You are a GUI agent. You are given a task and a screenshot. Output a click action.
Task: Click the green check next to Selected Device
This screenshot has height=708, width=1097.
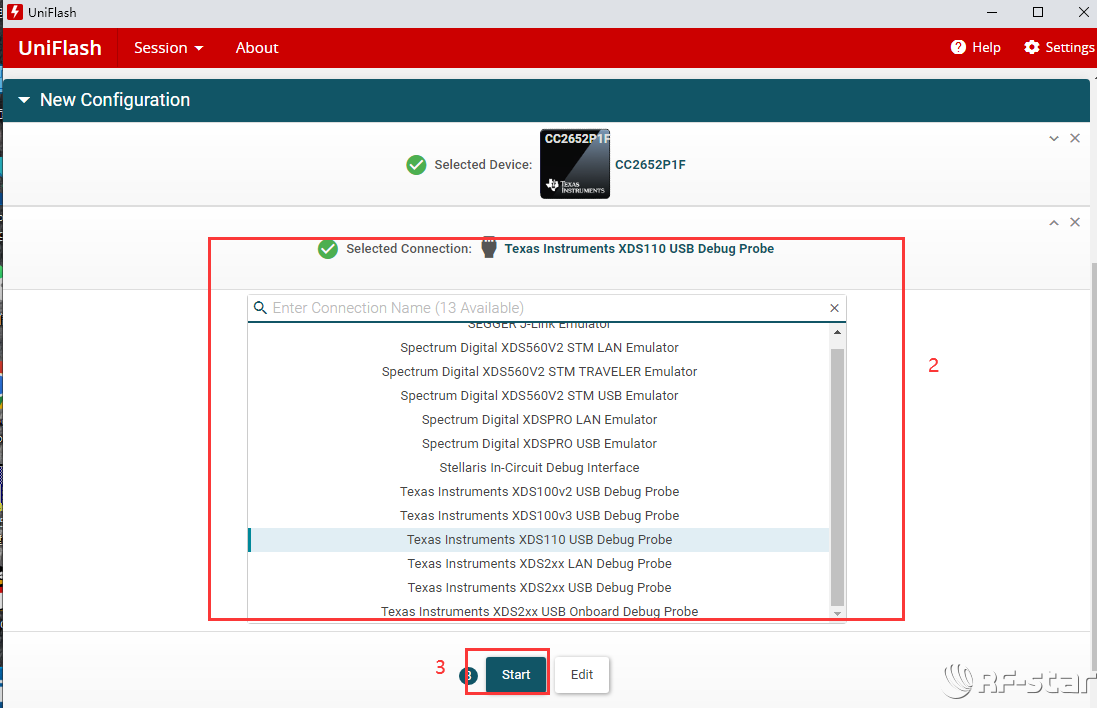point(417,165)
